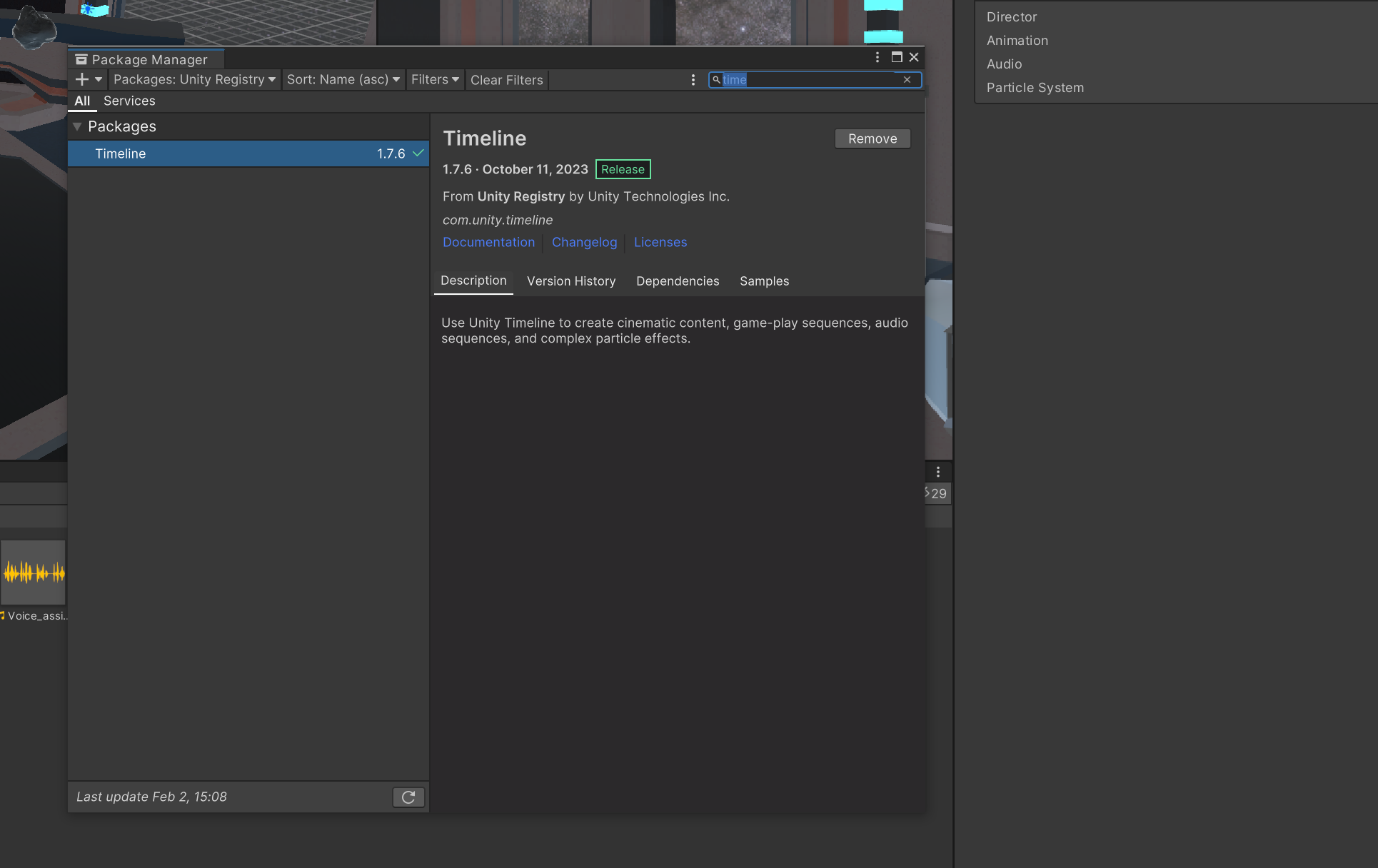Switch to the Services tab

click(x=129, y=101)
